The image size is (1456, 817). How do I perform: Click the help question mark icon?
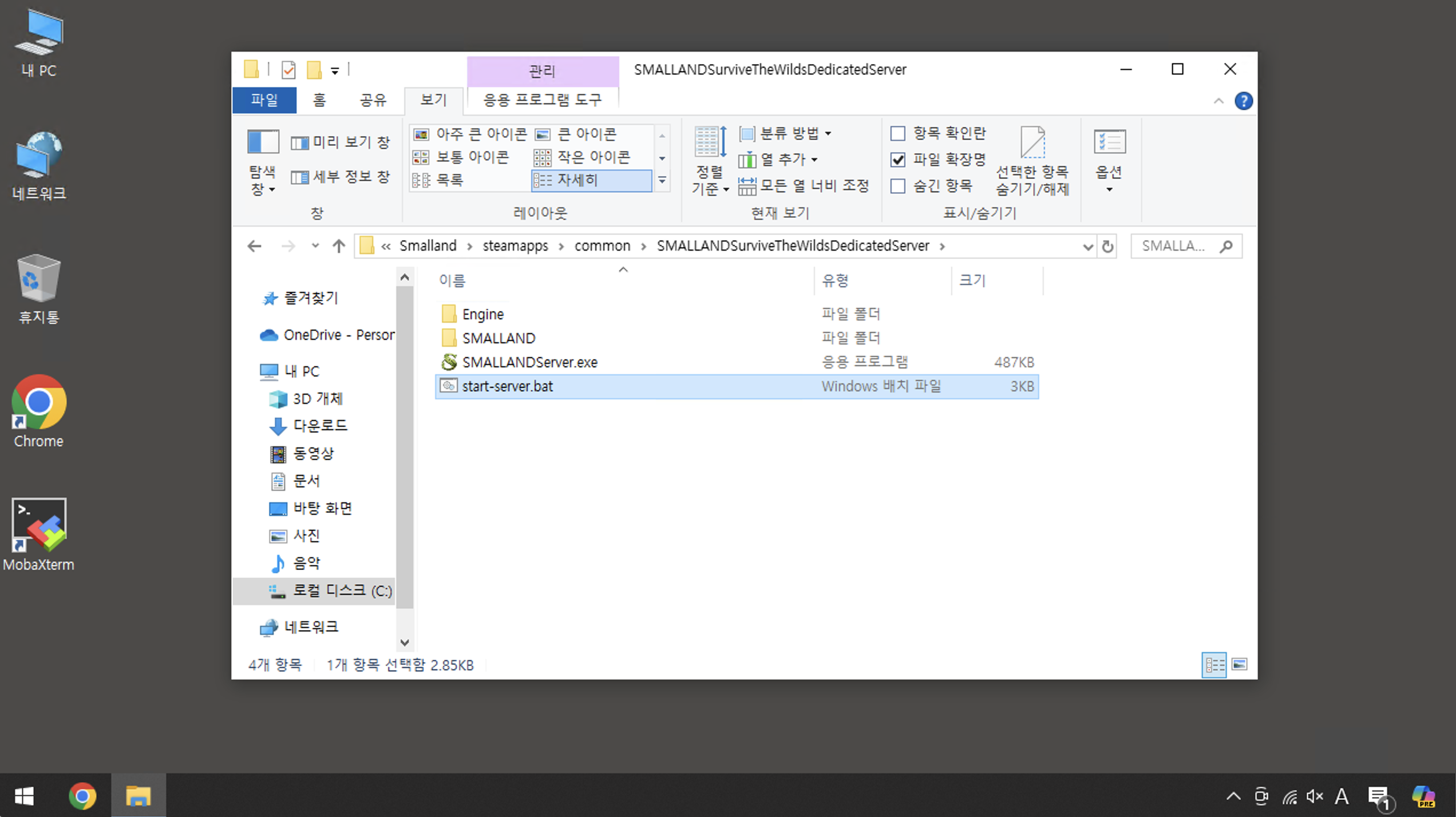click(x=1243, y=101)
